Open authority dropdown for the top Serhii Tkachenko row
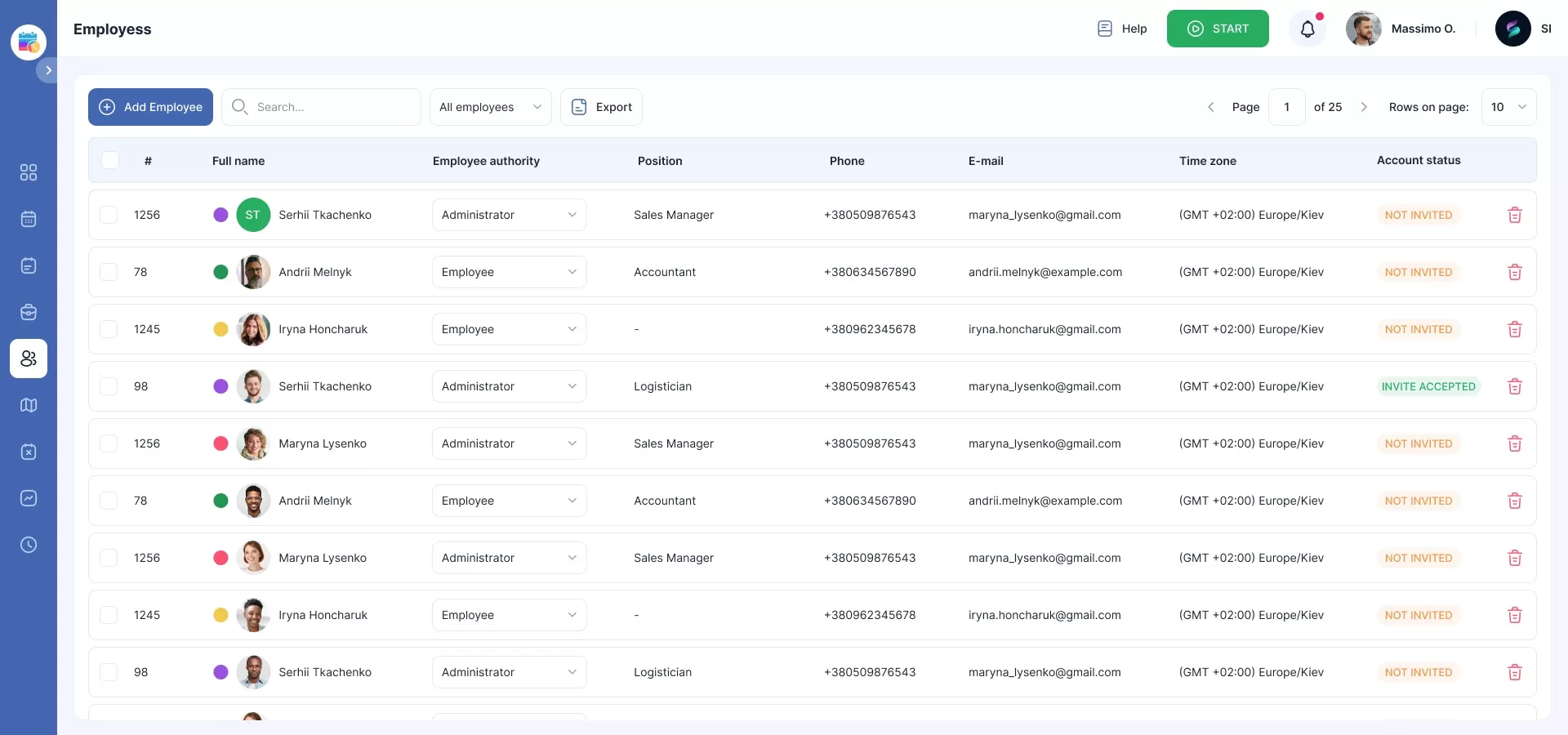Screen dimensions: 1568x735 pyautogui.click(x=509, y=215)
